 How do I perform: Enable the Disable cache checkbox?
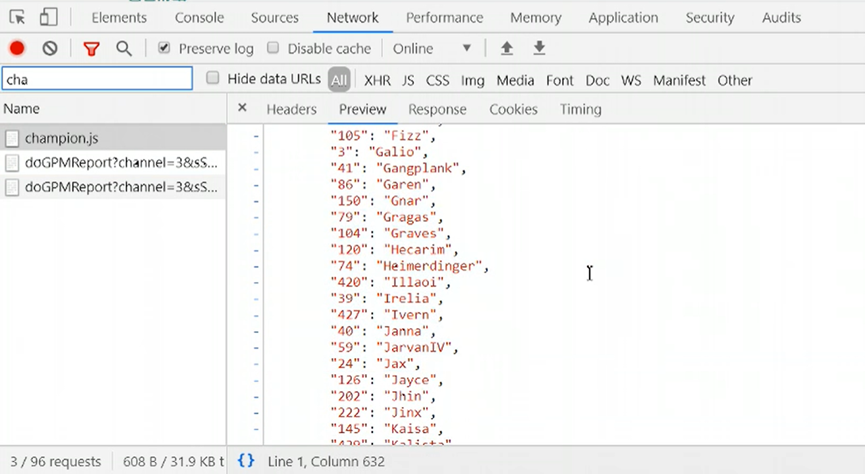[x=273, y=48]
